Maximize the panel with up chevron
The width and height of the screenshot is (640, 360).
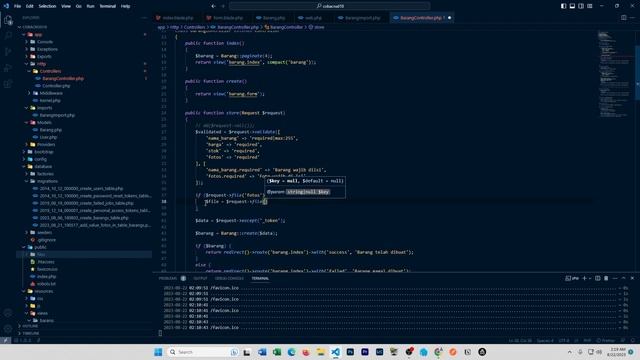click(623, 278)
